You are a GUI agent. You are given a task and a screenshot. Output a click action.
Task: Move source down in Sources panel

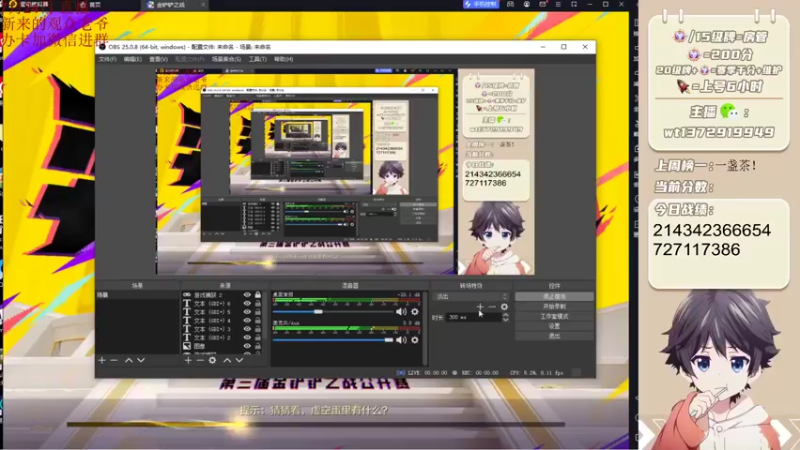pos(239,360)
